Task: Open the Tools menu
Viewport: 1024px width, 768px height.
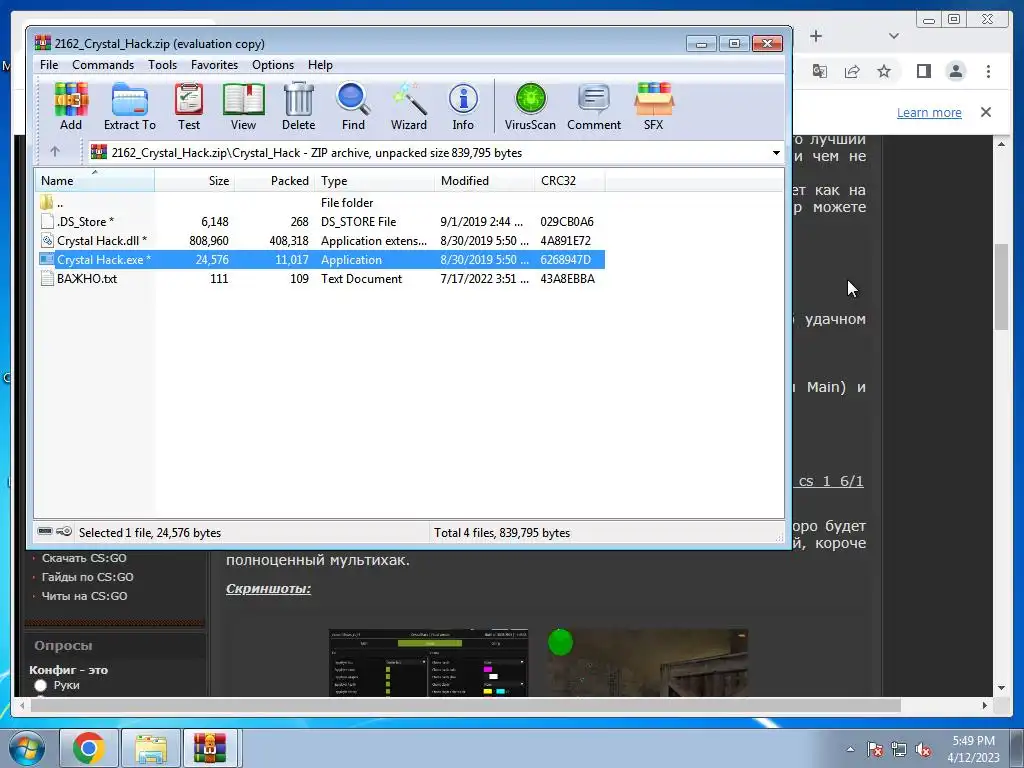Action: tap(162, 65)
